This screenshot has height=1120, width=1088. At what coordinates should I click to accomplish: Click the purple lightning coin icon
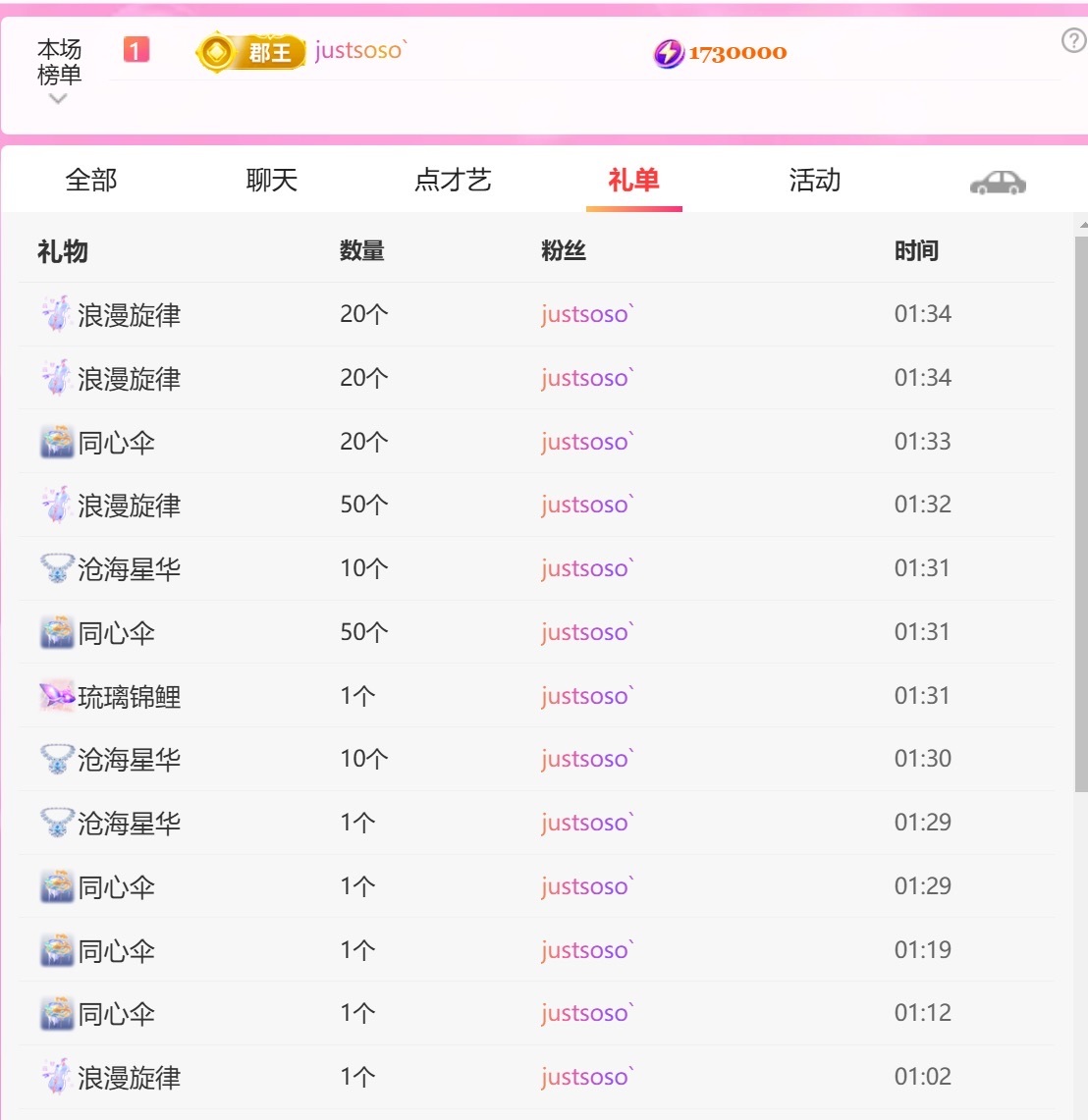coord(669,53)
